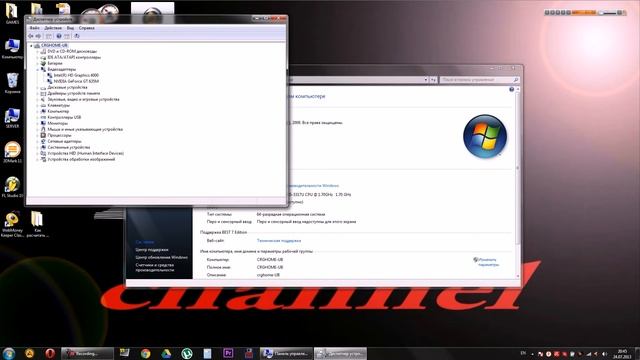Image resolution: width=640 pixels, height=360 pixels.
Task: Open Adobe Premiere Pro taskbar icon
Action: click(228, 353)
